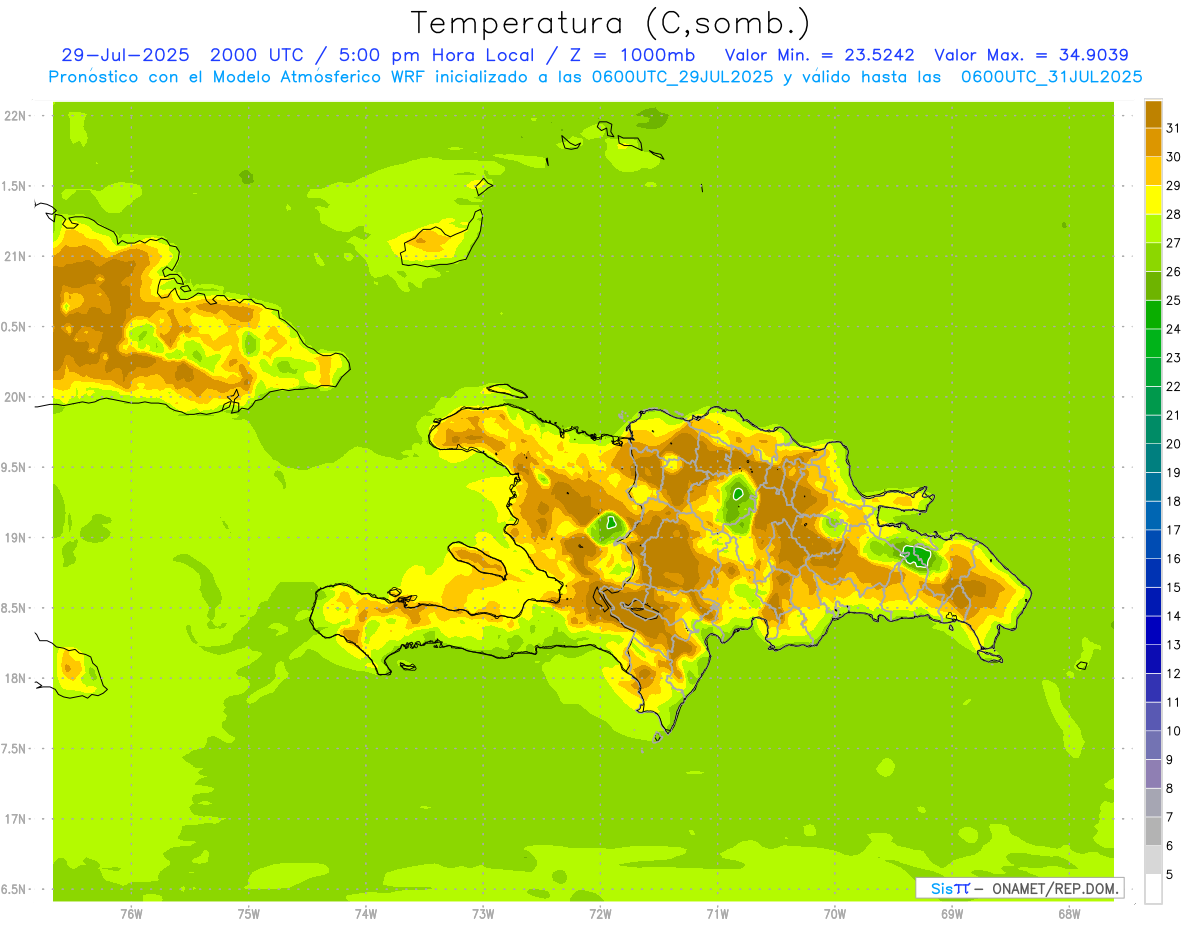Click the '9.5N' latitude label
The image size is (1200, 927).
tap(15, 467)
